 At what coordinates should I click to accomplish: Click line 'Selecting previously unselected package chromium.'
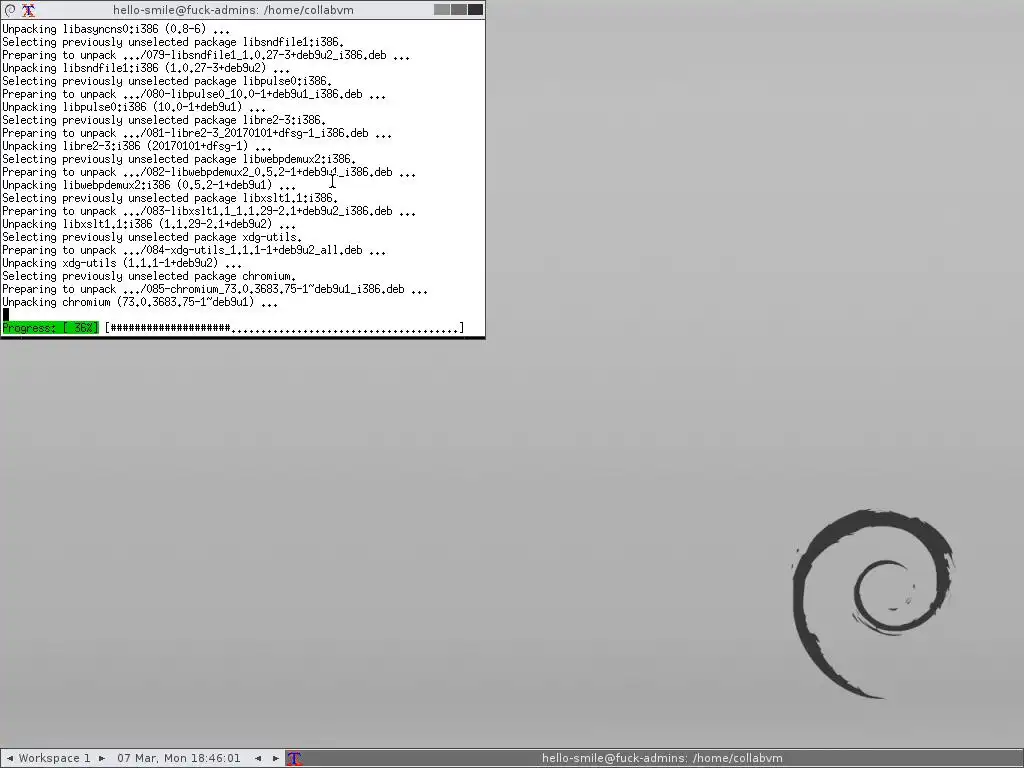(x=149, y=276)
